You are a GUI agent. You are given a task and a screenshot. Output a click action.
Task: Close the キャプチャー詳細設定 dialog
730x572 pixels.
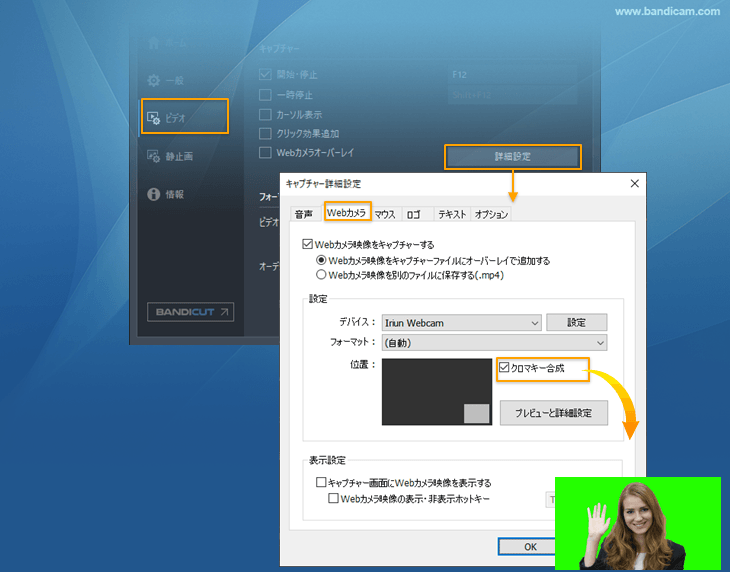point(635,183)
